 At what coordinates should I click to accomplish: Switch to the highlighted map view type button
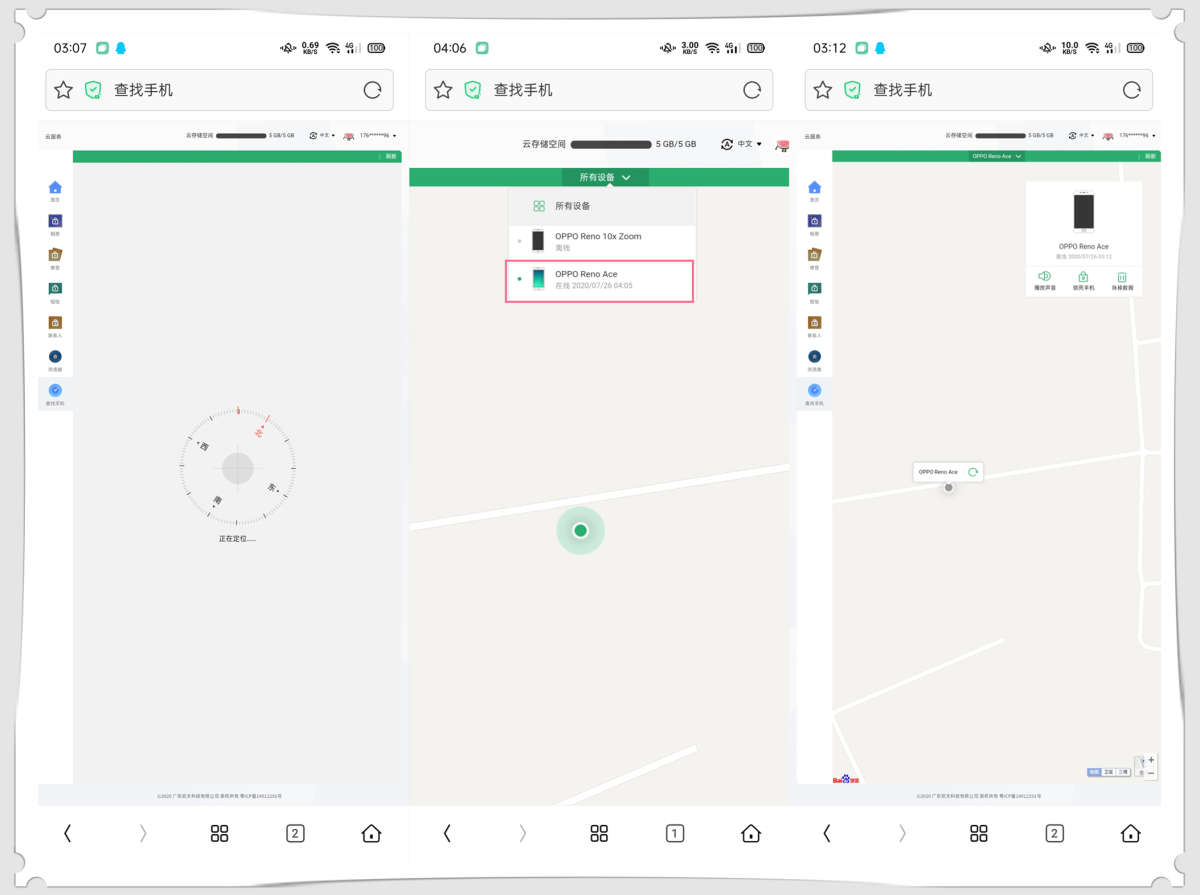1095,772
